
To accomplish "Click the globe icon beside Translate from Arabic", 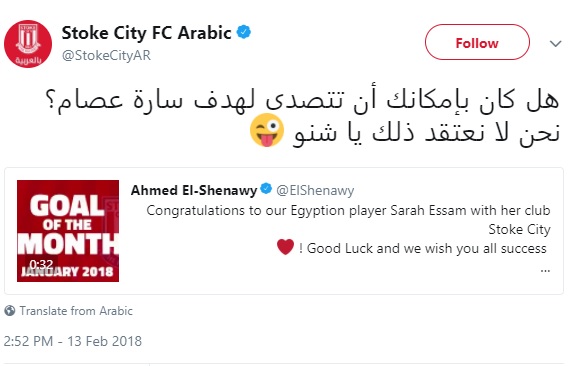I will click(10, 311).
